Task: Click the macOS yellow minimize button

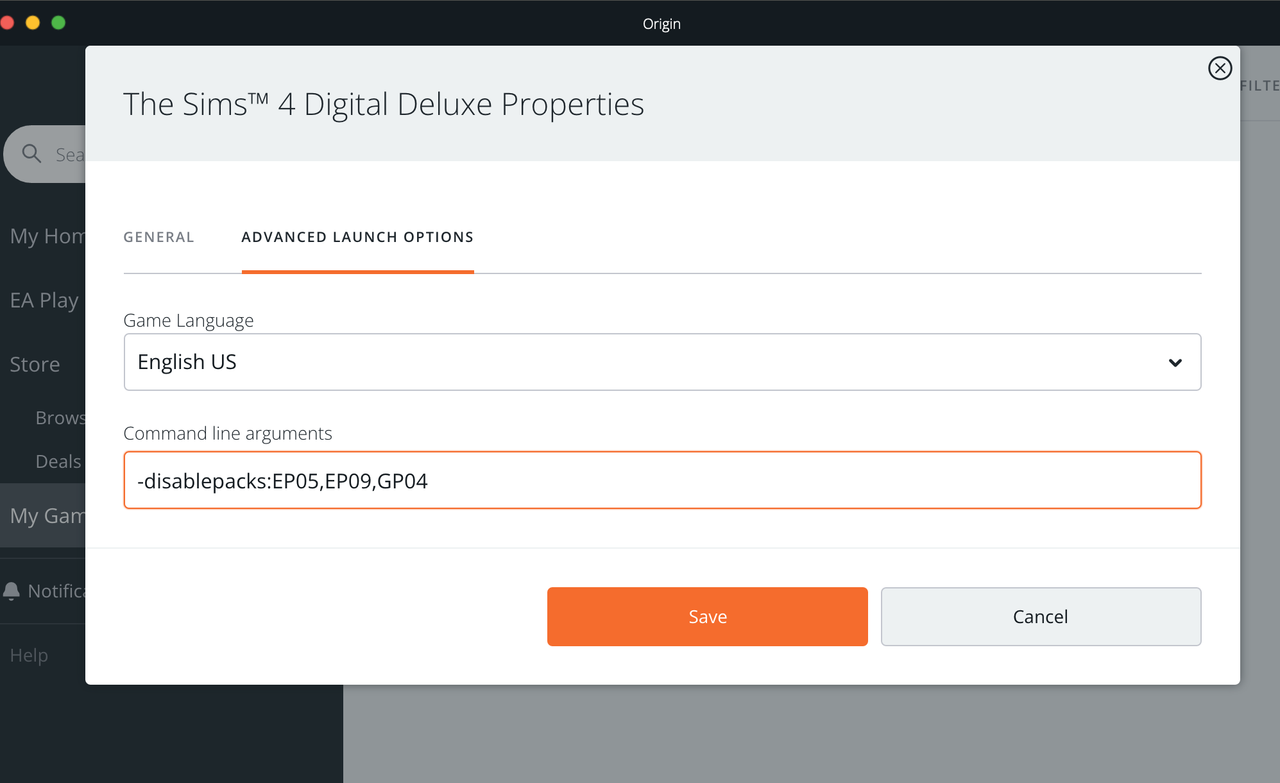Action: tap(32, 22)
